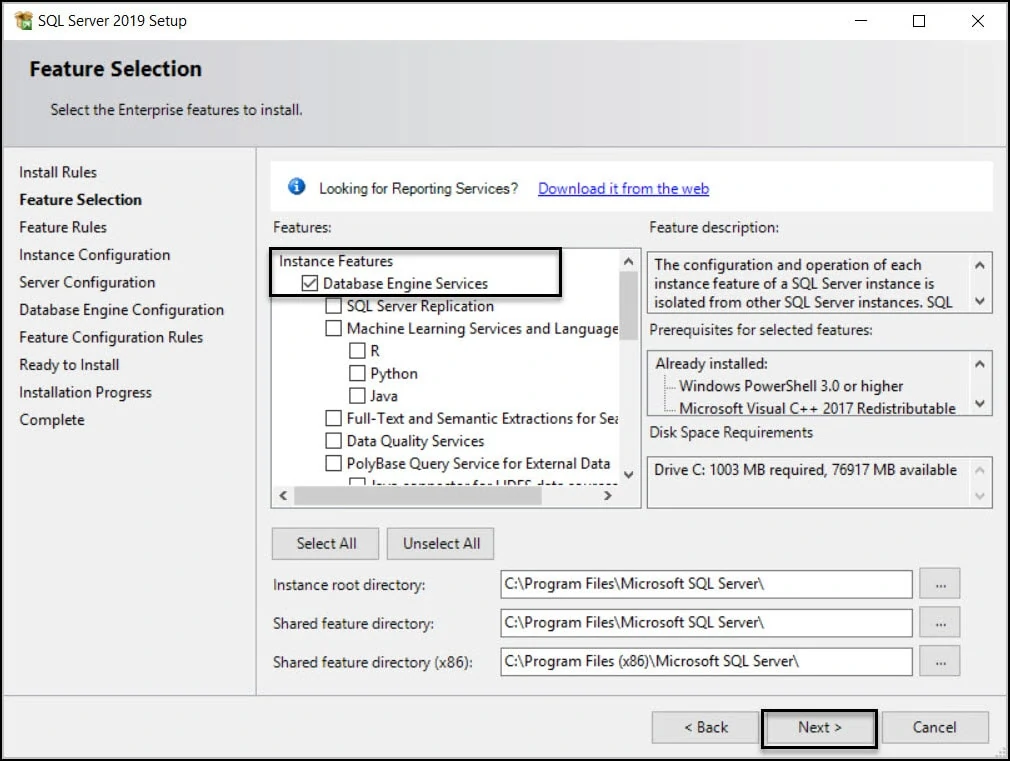Check the Data Quality Services checkbox
This screenshot has width=1010, height=761.
(333, 441)
